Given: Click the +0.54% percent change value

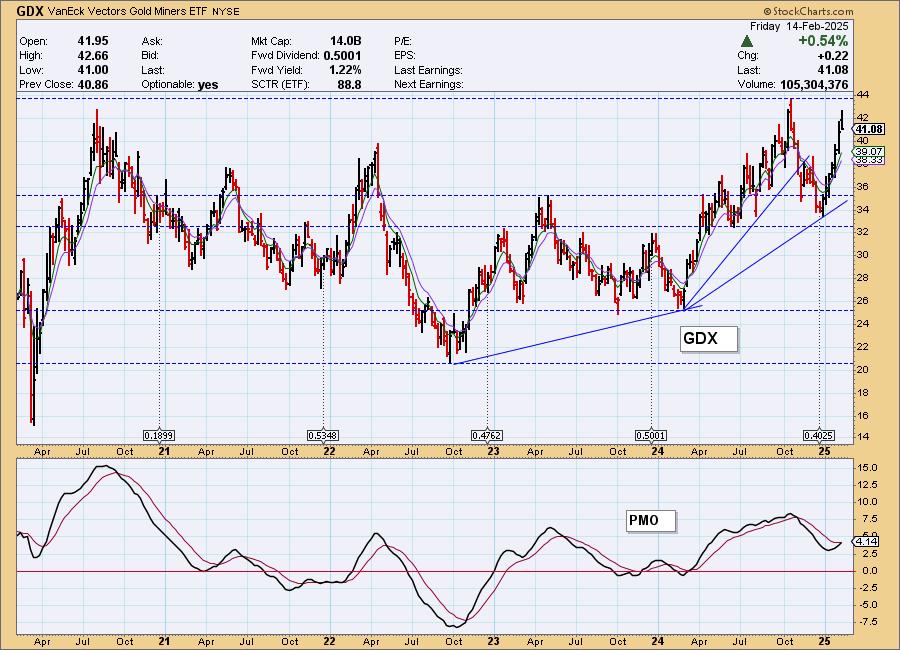Looking at the screenshot, I should click(x=823, y=41).
